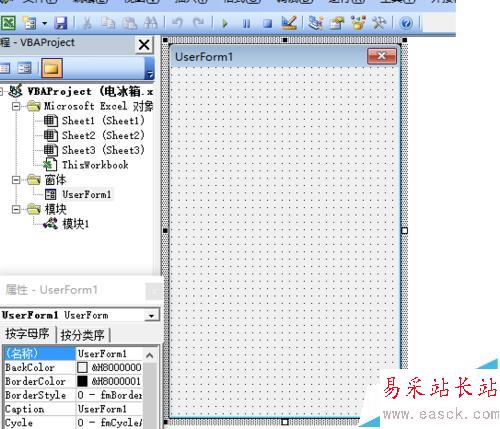The width and height of the screenshot is (500, 429).
Task: Open the Properties Window toolbar icon
Action: point(337,23)
